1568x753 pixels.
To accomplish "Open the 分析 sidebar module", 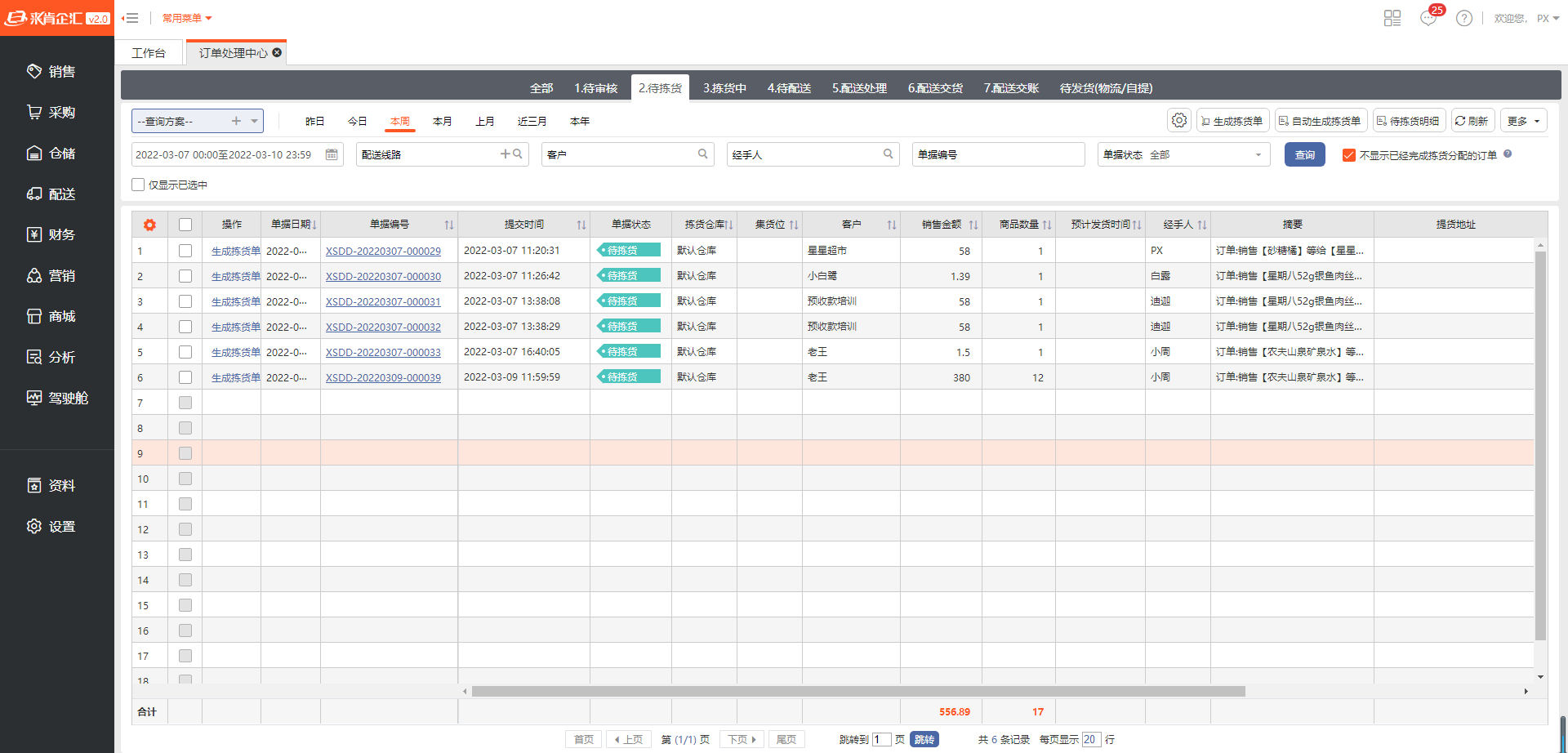I will click(x=51, y=358).
